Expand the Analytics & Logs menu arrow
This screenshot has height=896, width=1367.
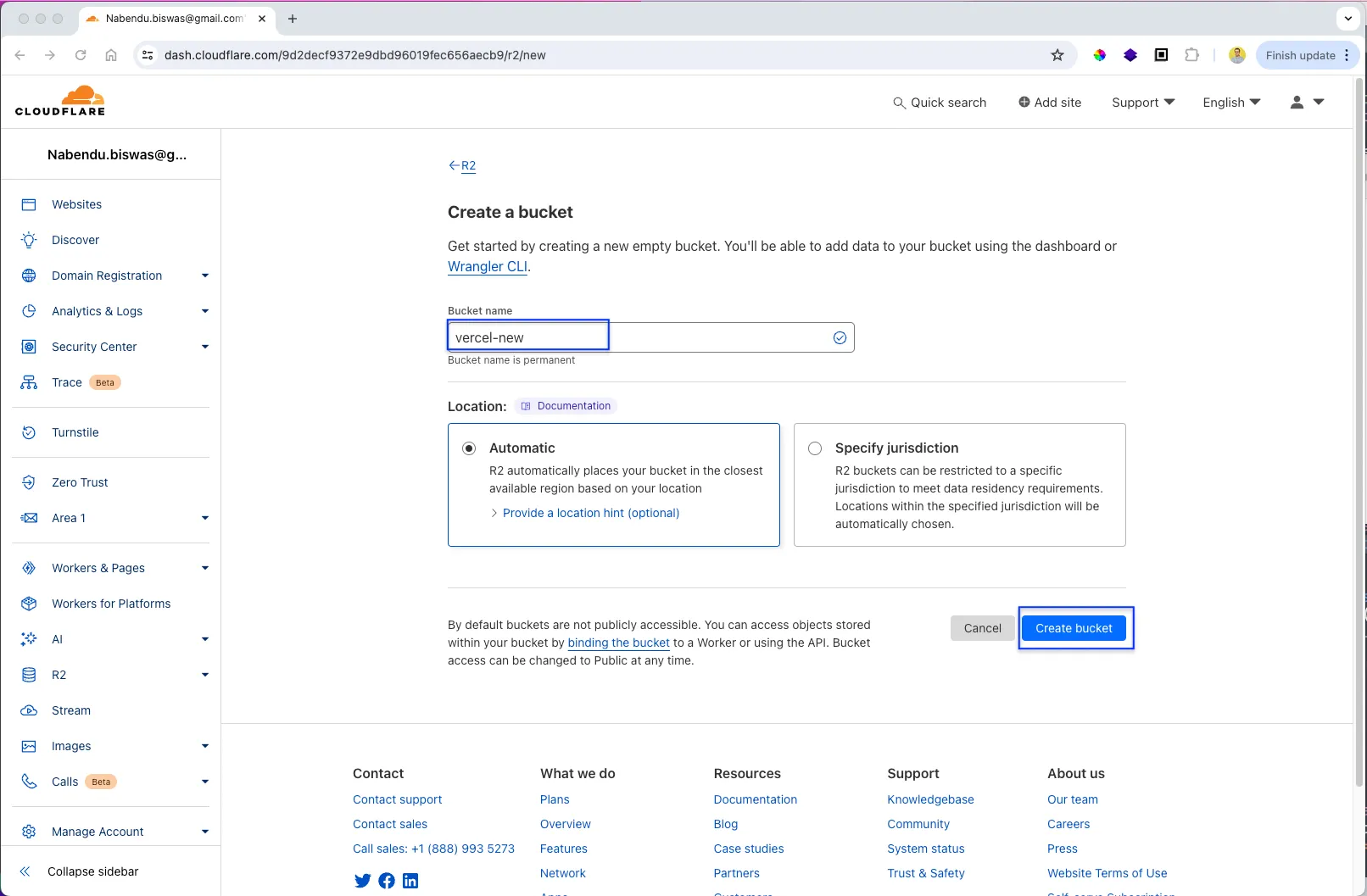click(205, 311)
